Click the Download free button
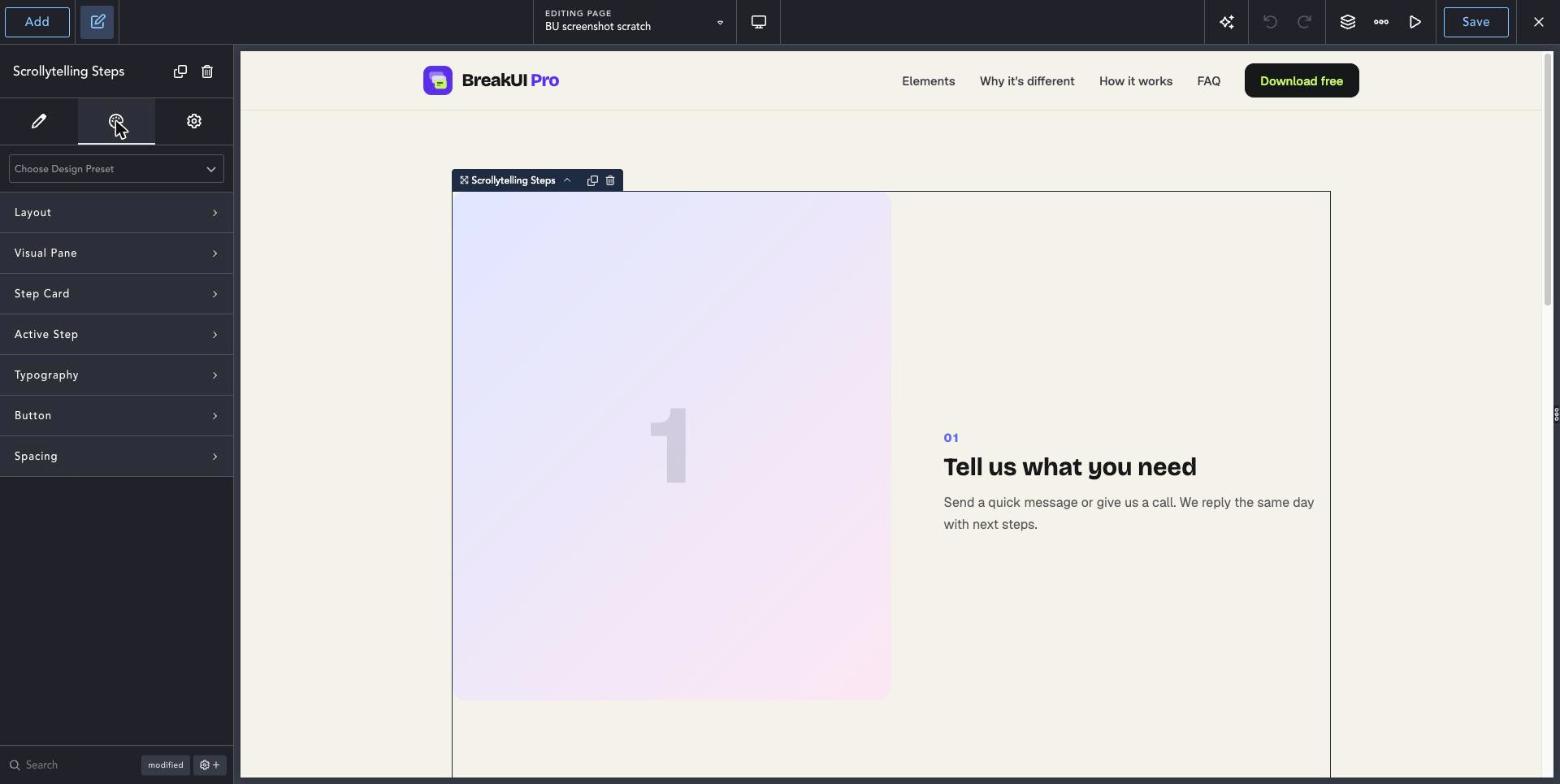 [1302, 81]
